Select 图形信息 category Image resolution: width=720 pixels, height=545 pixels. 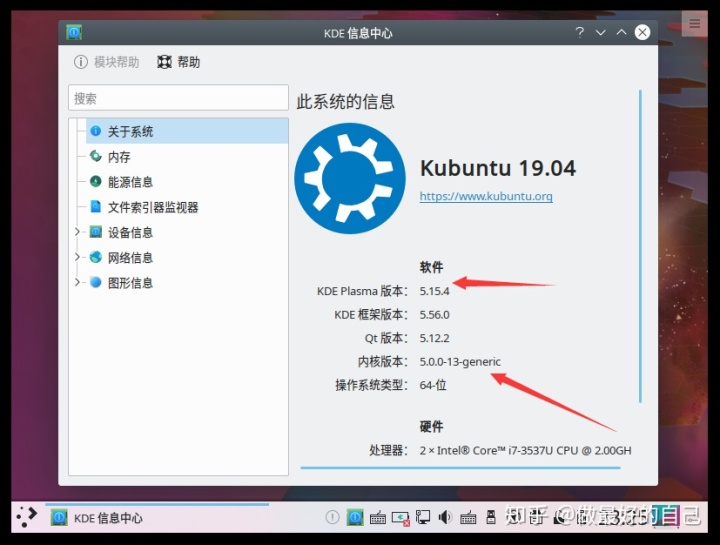tap(130, 283)
